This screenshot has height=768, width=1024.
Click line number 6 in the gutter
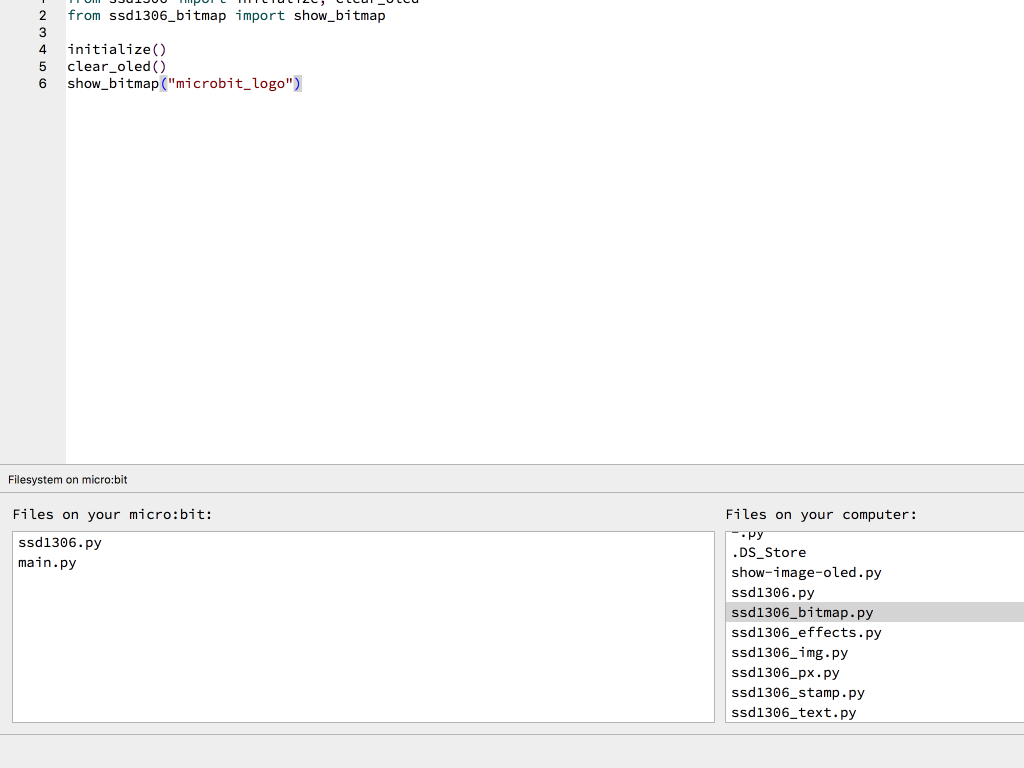point(43,84)
